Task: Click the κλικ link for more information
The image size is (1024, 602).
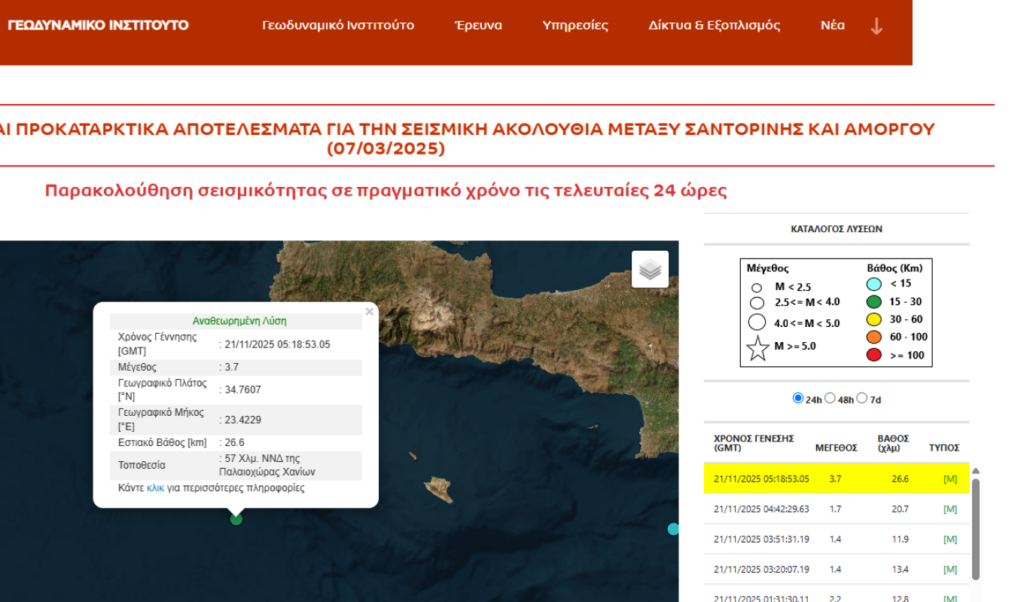Action: point(155,488)
